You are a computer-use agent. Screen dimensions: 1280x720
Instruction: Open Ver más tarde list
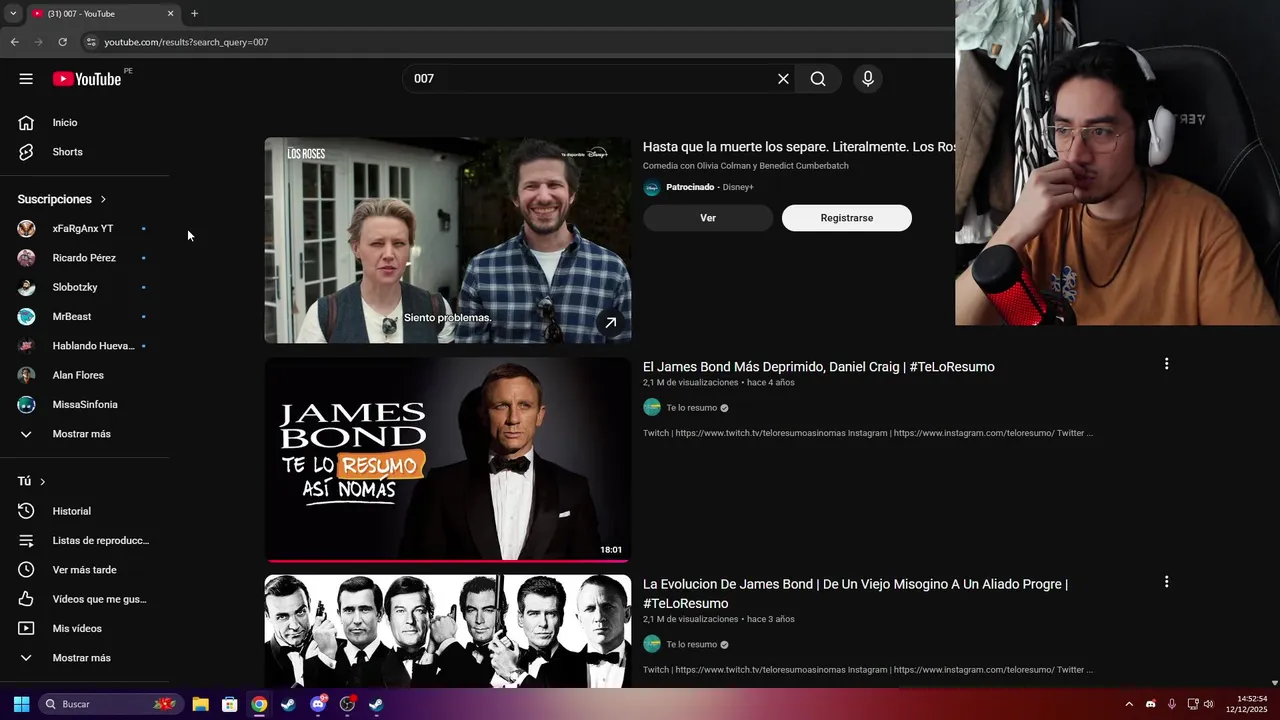coord(85,570)
